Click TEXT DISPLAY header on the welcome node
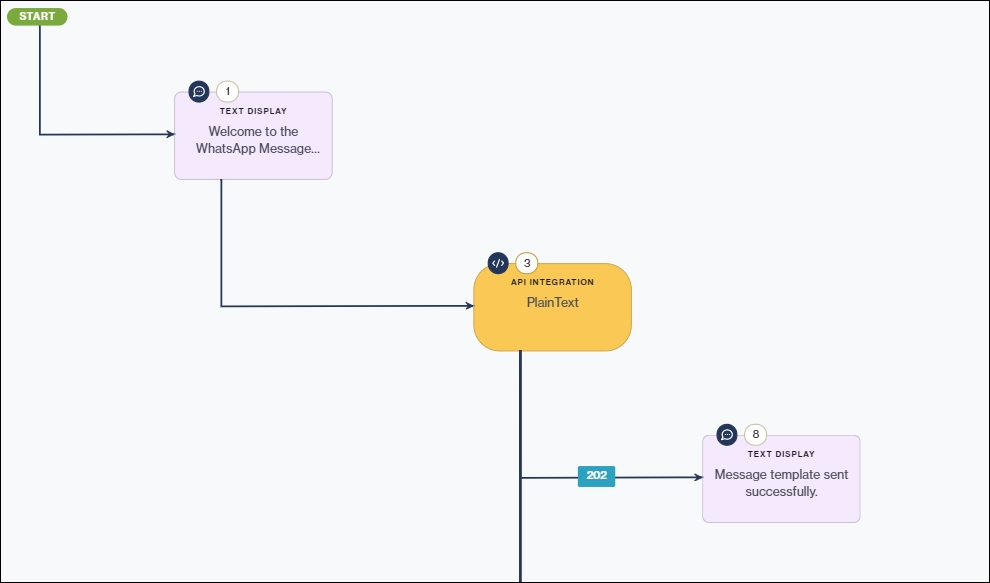 pyautogui.click(x=253, y=111)
